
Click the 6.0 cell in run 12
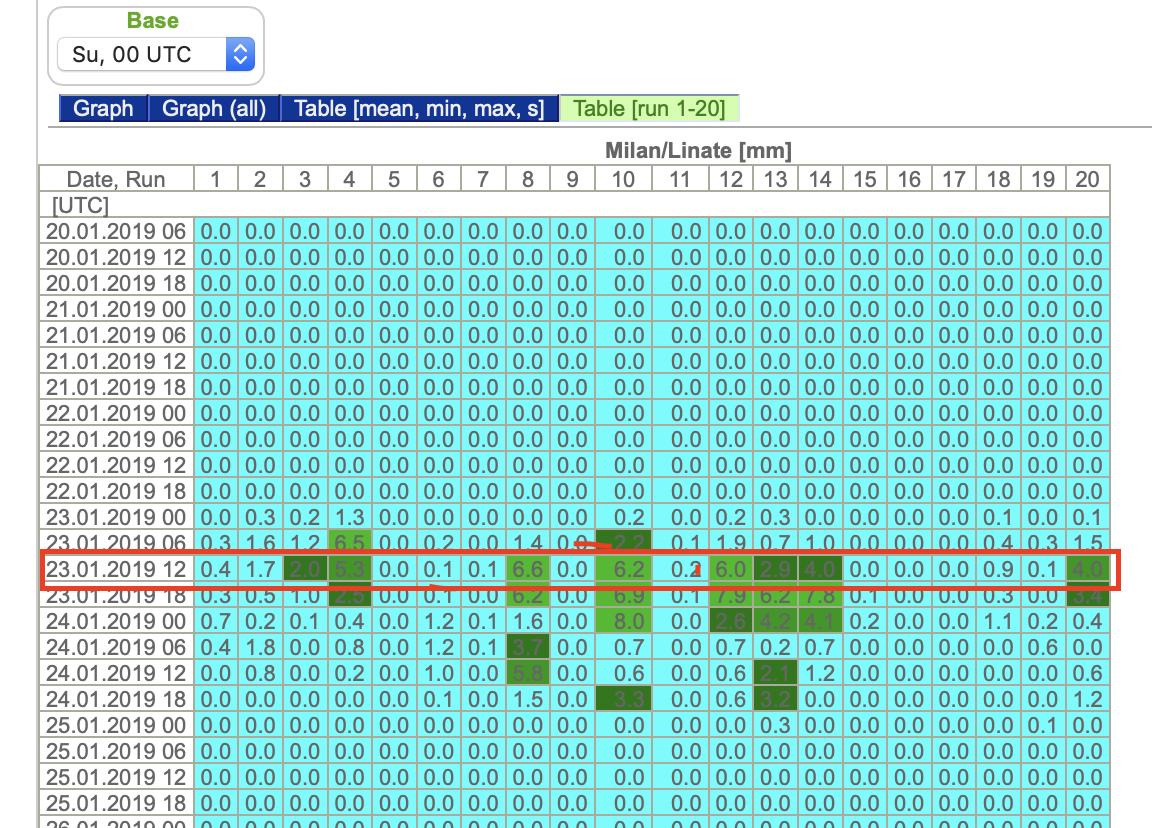point(731,570)
